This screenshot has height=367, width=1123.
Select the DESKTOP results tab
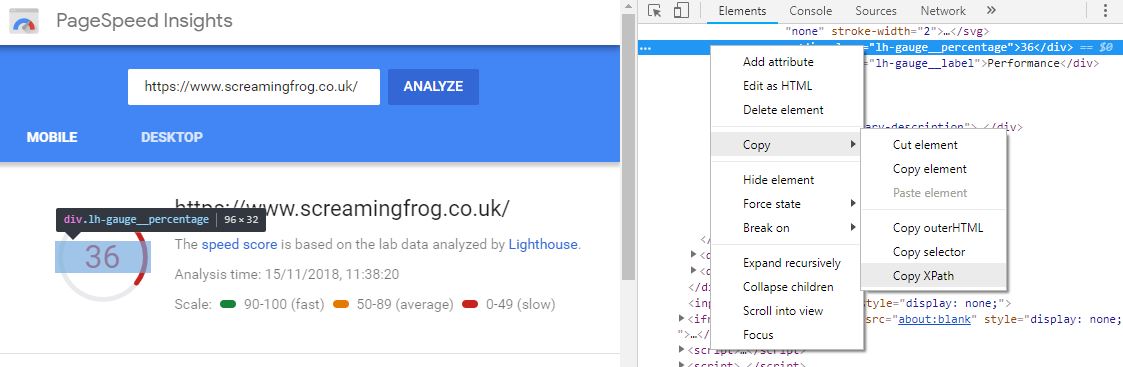[x=172, y=137]
